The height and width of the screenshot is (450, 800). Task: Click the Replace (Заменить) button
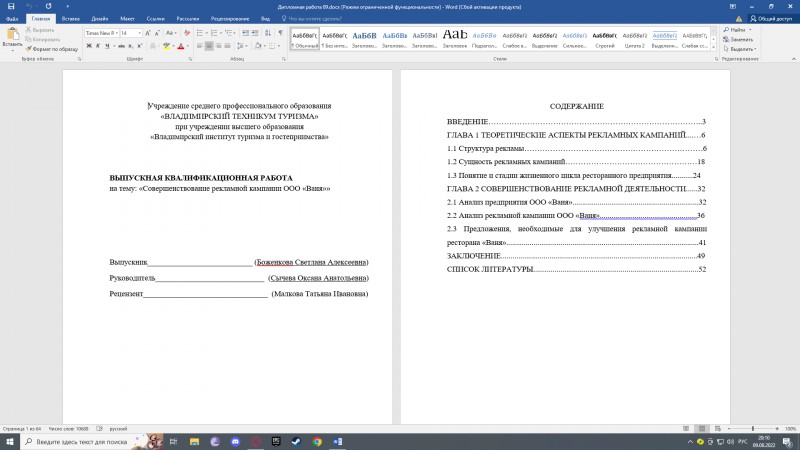pyautogui.click(x=738, y=39)
